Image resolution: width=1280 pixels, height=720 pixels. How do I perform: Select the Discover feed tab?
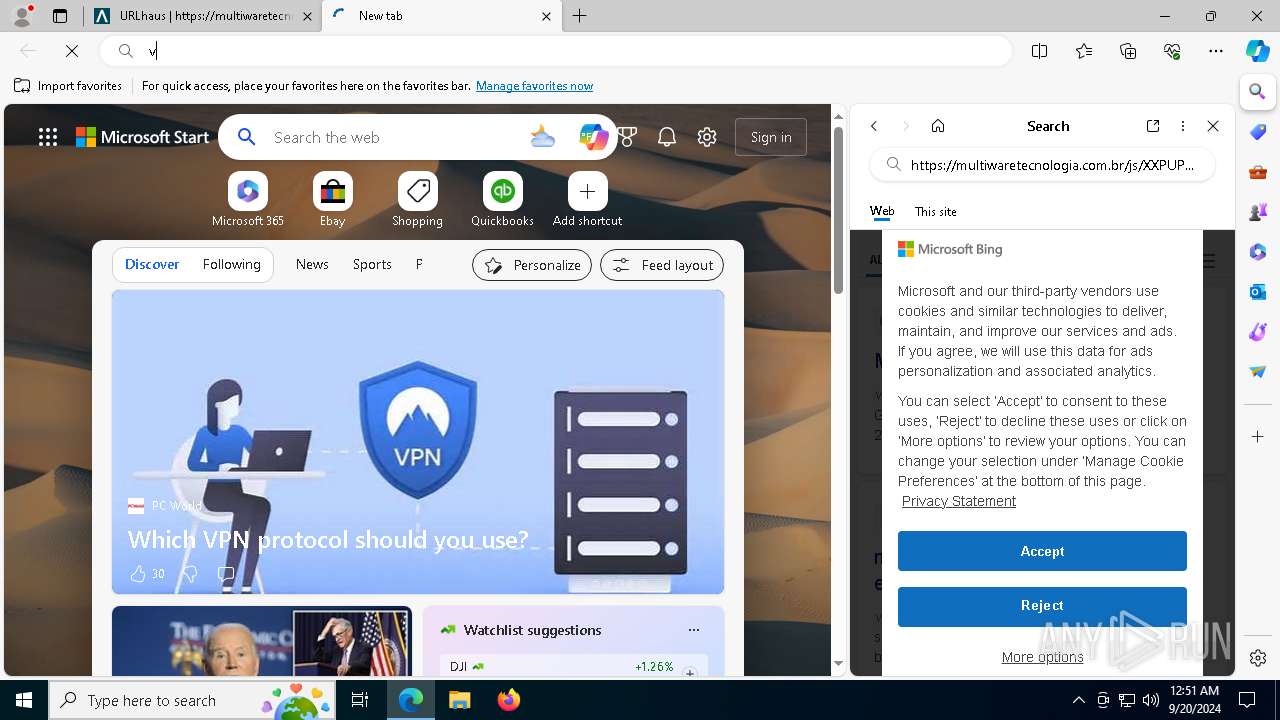152,264
